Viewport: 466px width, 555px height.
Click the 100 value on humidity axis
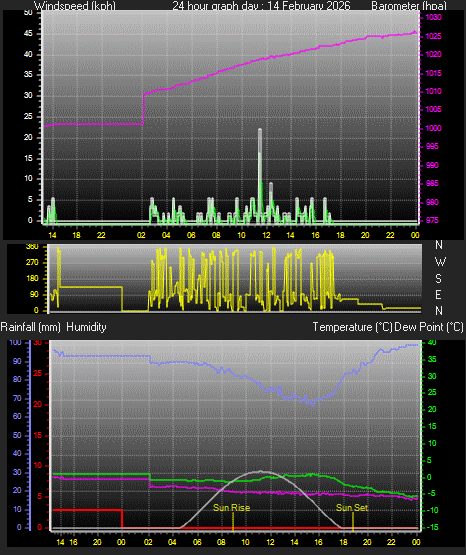[x=15, y=343]
